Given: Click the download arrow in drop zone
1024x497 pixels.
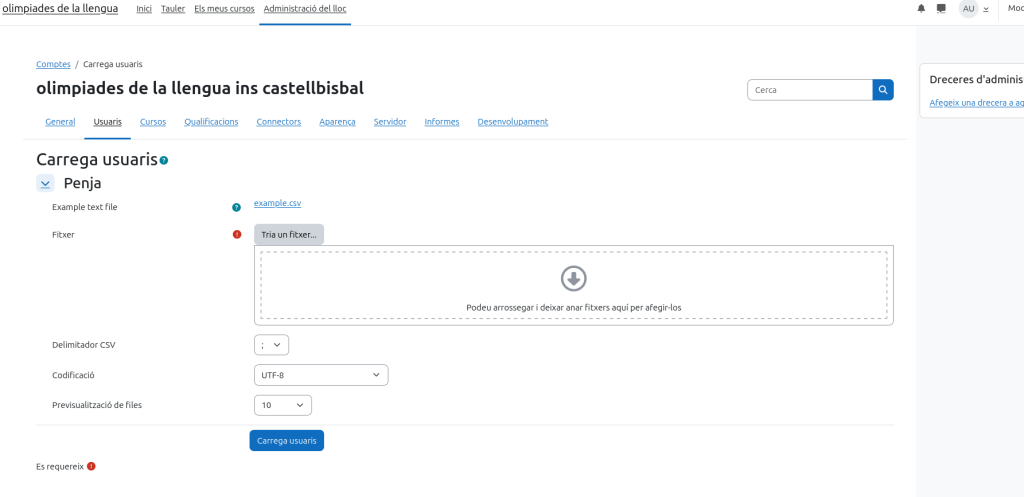Looking at the screenshot, I should (x=574, y=278).
